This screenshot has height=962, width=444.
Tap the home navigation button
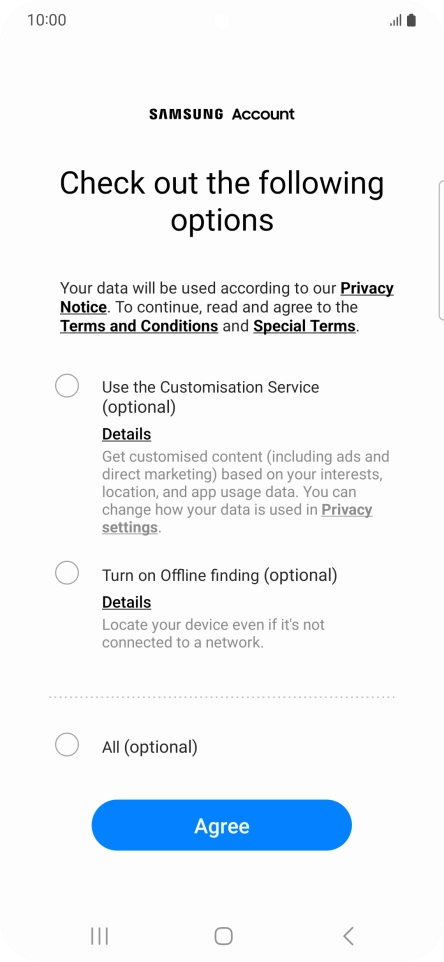(223, 936)
